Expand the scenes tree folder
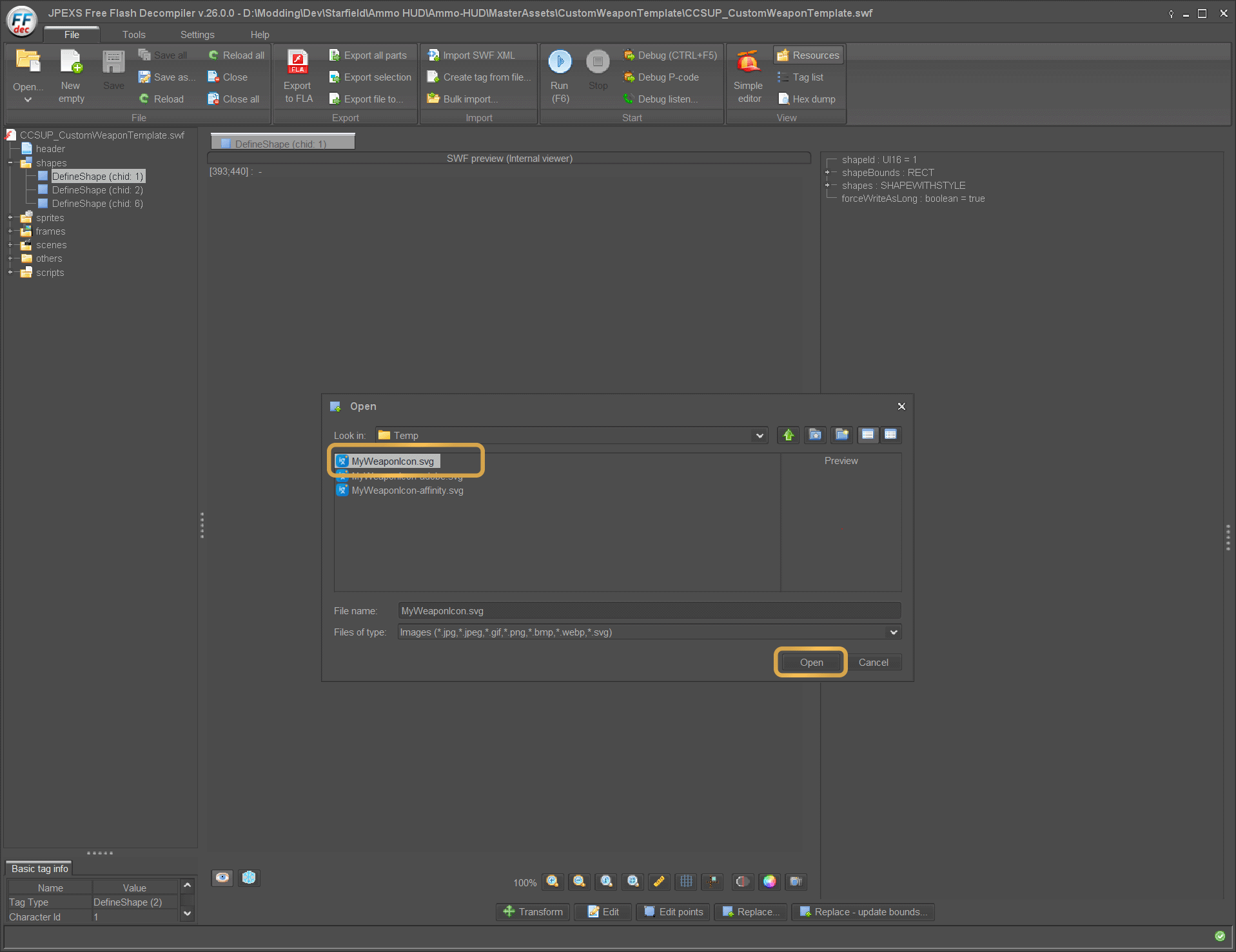The width and height of the screenshot is (1236, 952). 11,245
